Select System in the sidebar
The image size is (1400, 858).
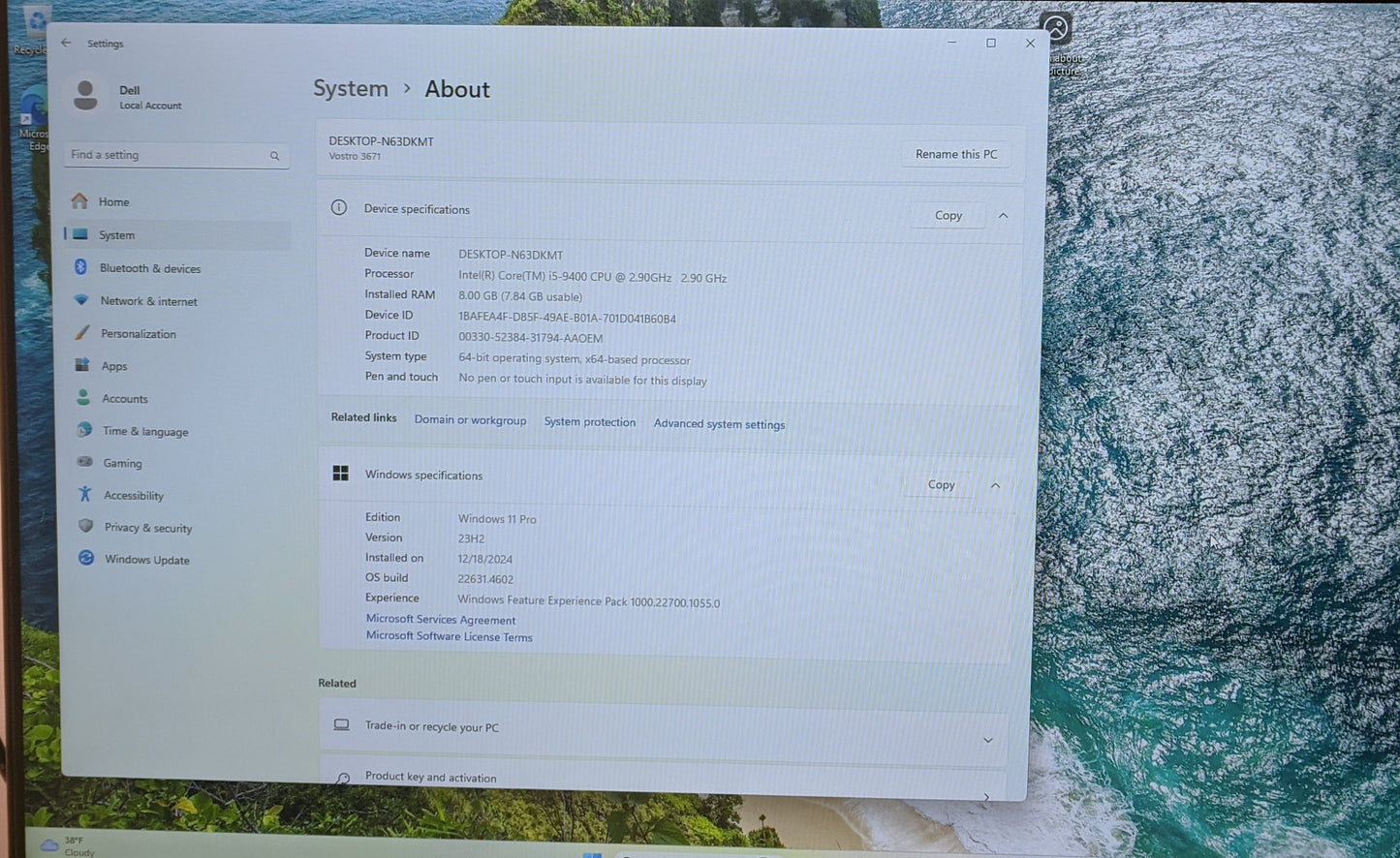coord(177,234)
